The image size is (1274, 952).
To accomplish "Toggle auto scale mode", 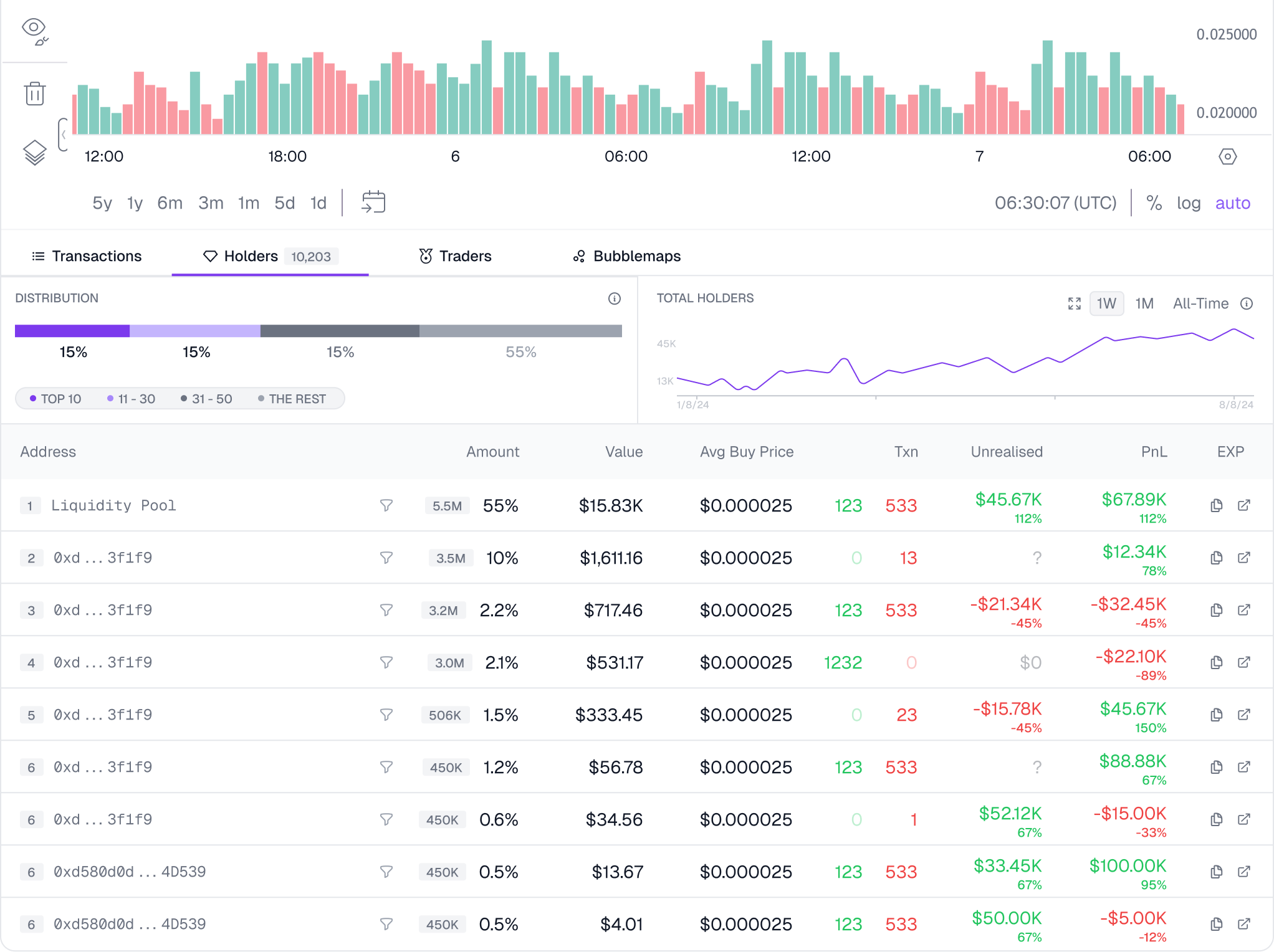I will point(1232,203).
